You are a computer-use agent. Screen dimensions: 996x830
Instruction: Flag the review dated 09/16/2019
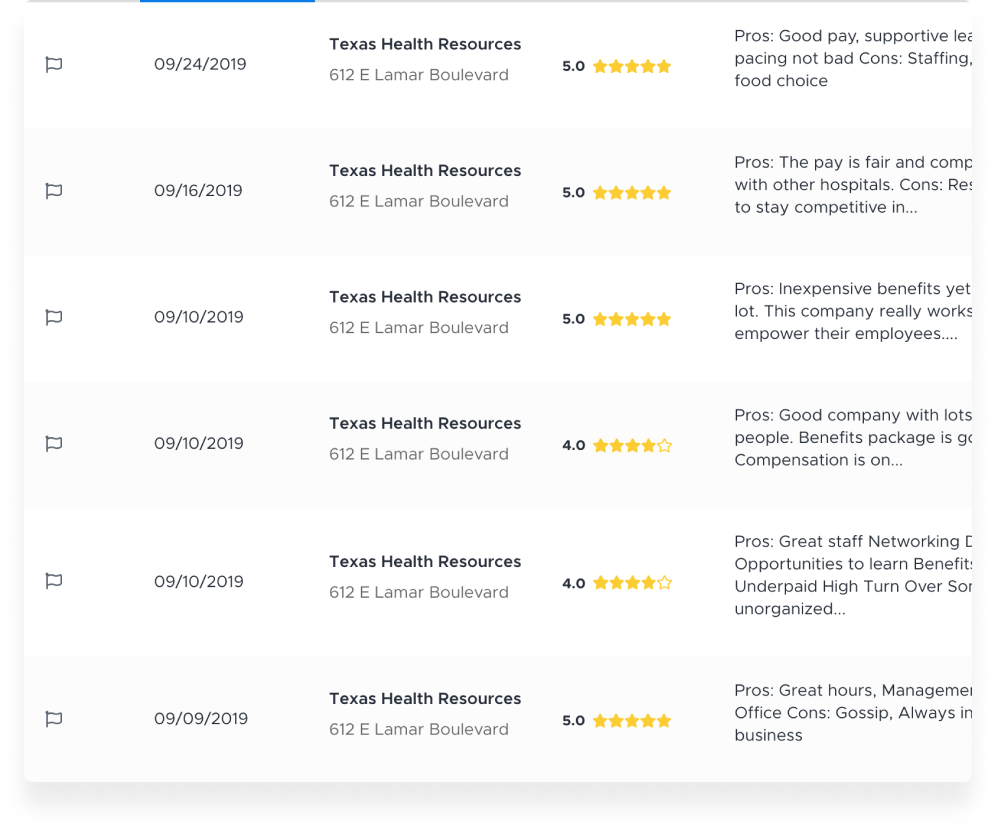click(54, 191)
